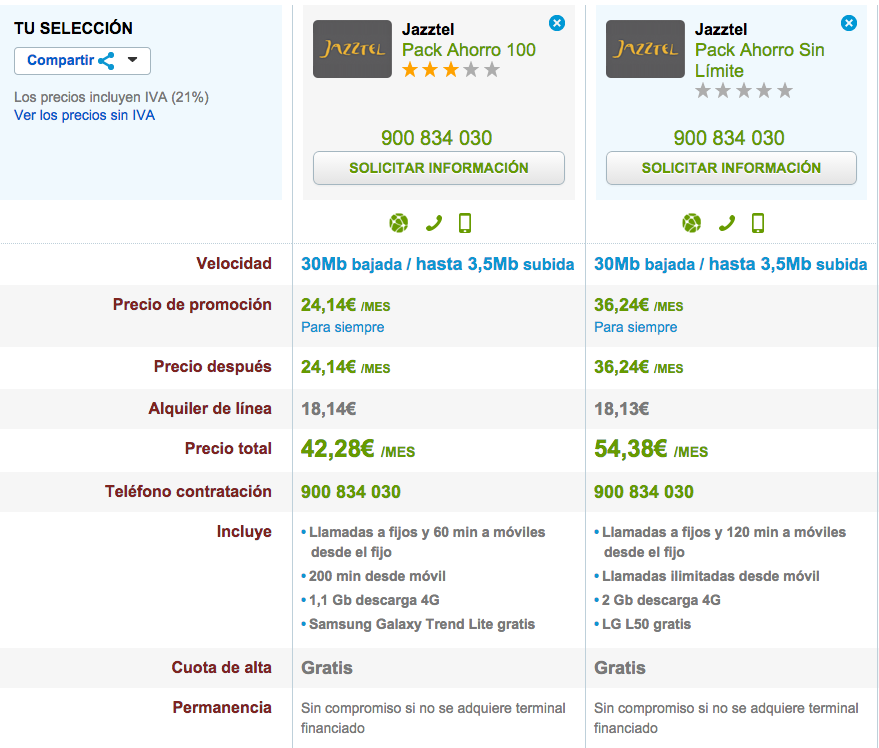Screen dimensions: 879x748
Task: Click the header phone number under Pack Ahorro 100
Action: 437,138
